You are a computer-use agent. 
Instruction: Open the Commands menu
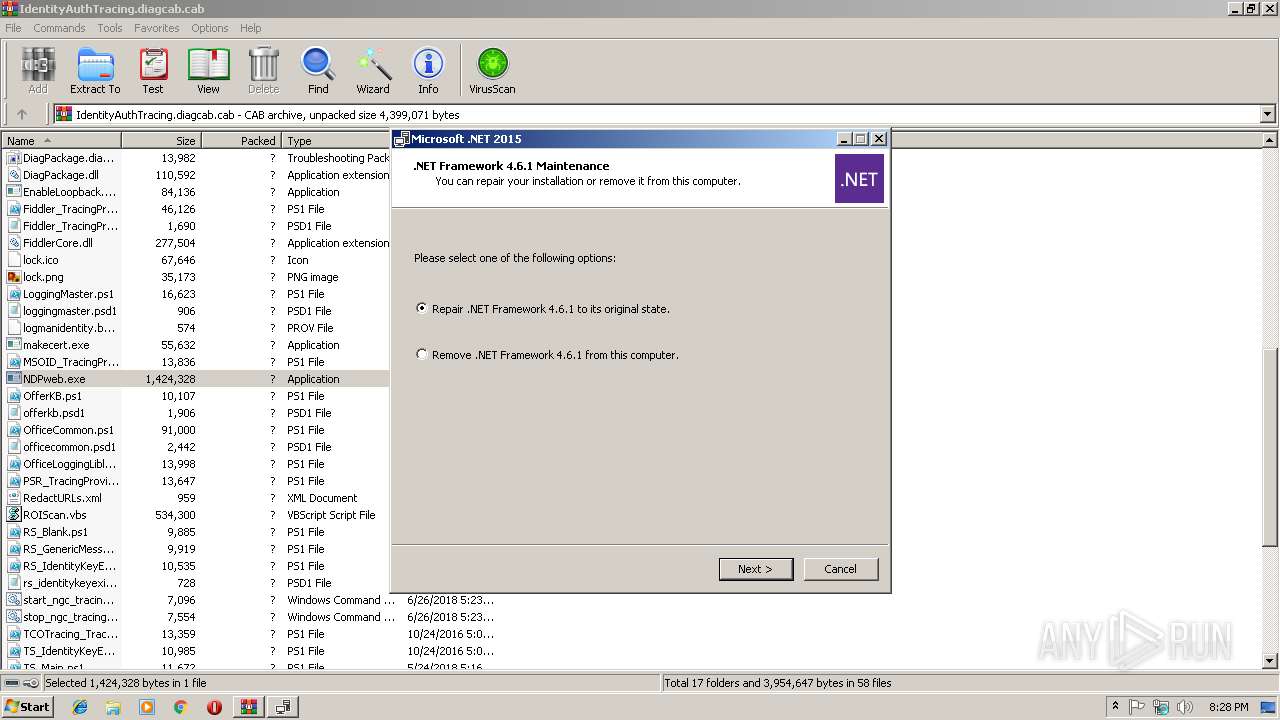click(59, 28)
